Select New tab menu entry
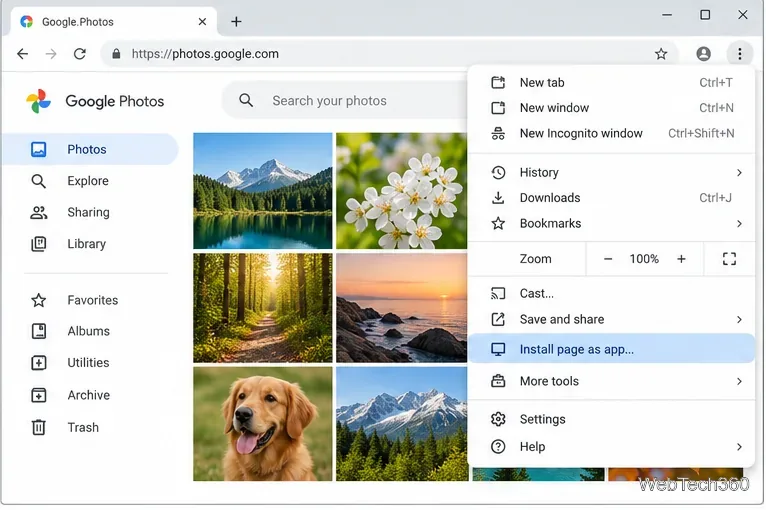This screenshot has width=766, height=510. [x=611, y=83]
